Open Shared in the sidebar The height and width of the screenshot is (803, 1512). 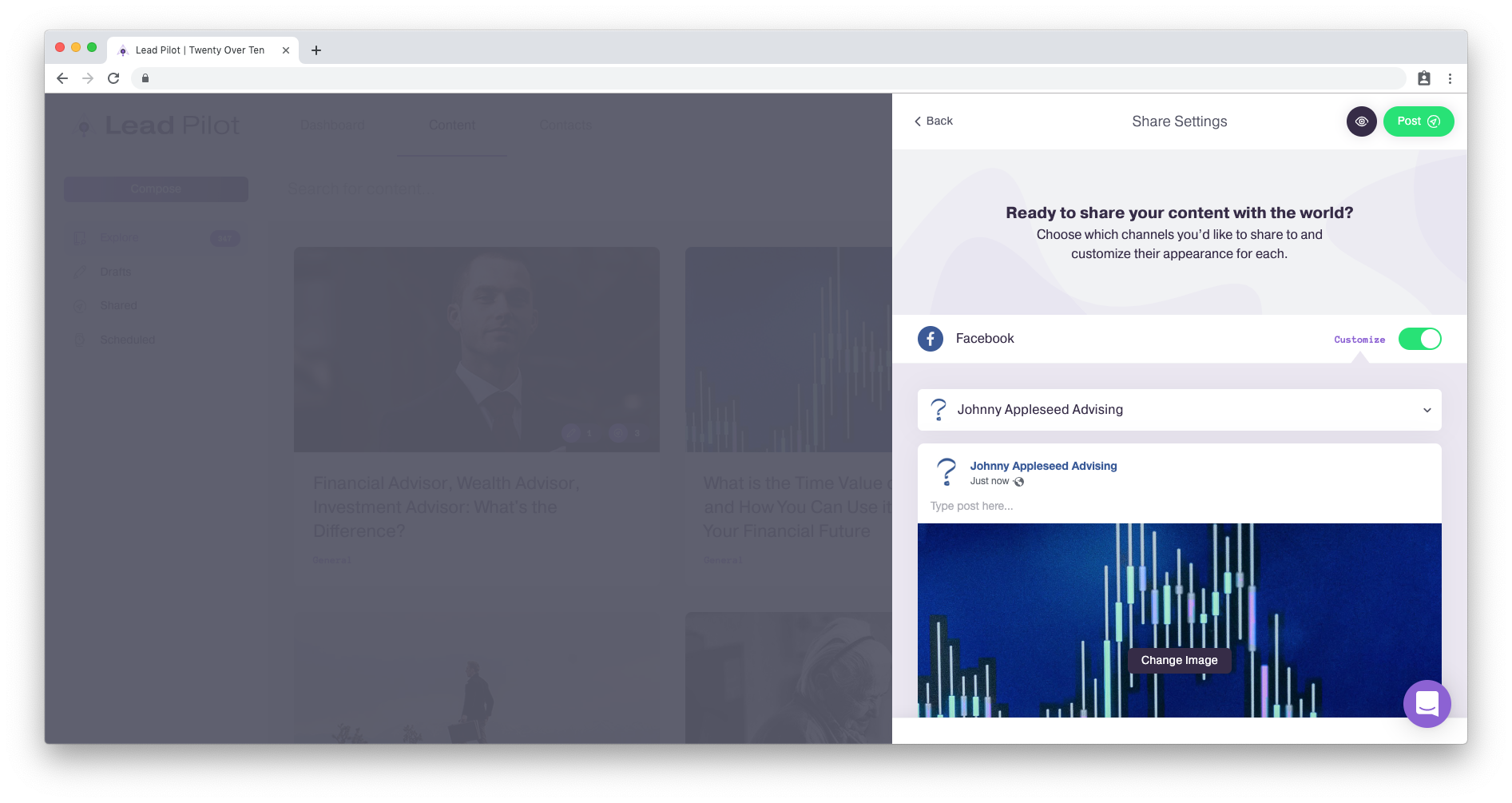pos(118,305)
